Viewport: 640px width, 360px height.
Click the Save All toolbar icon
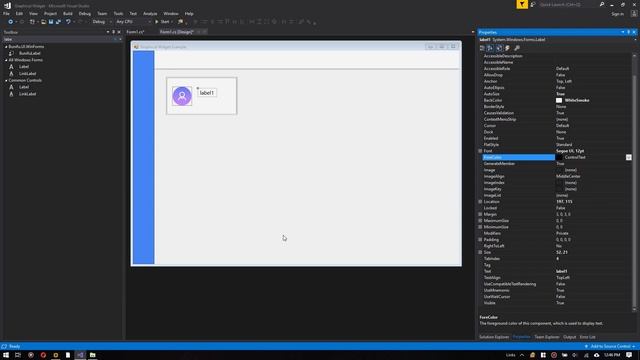click(x=58, y=22)
